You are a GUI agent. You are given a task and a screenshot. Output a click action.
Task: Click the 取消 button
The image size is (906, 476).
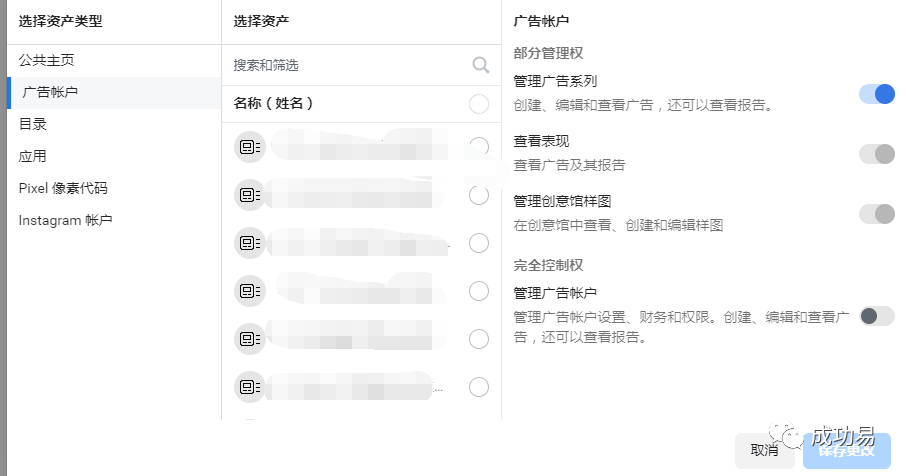[x=764, y=450]
